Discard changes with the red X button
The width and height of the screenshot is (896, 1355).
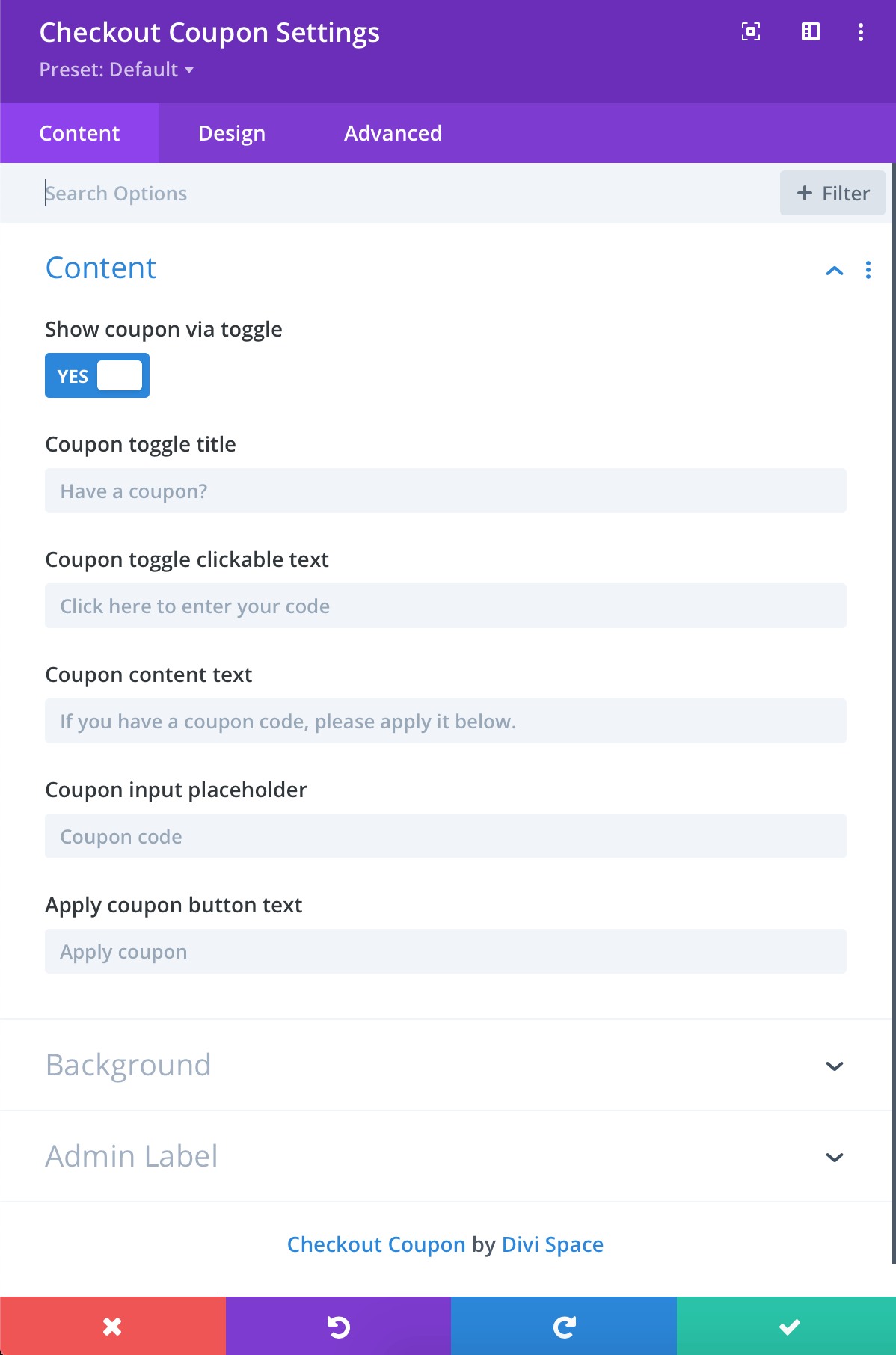[113, 1326]
